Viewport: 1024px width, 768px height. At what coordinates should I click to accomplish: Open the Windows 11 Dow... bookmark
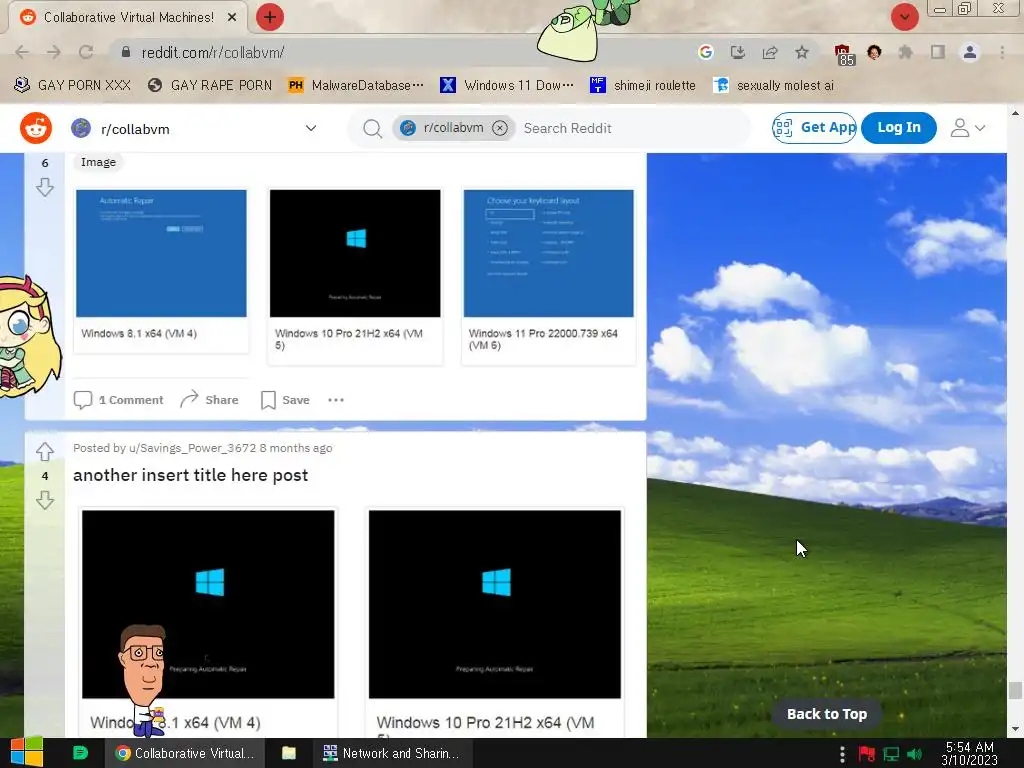tap(507, 85)
